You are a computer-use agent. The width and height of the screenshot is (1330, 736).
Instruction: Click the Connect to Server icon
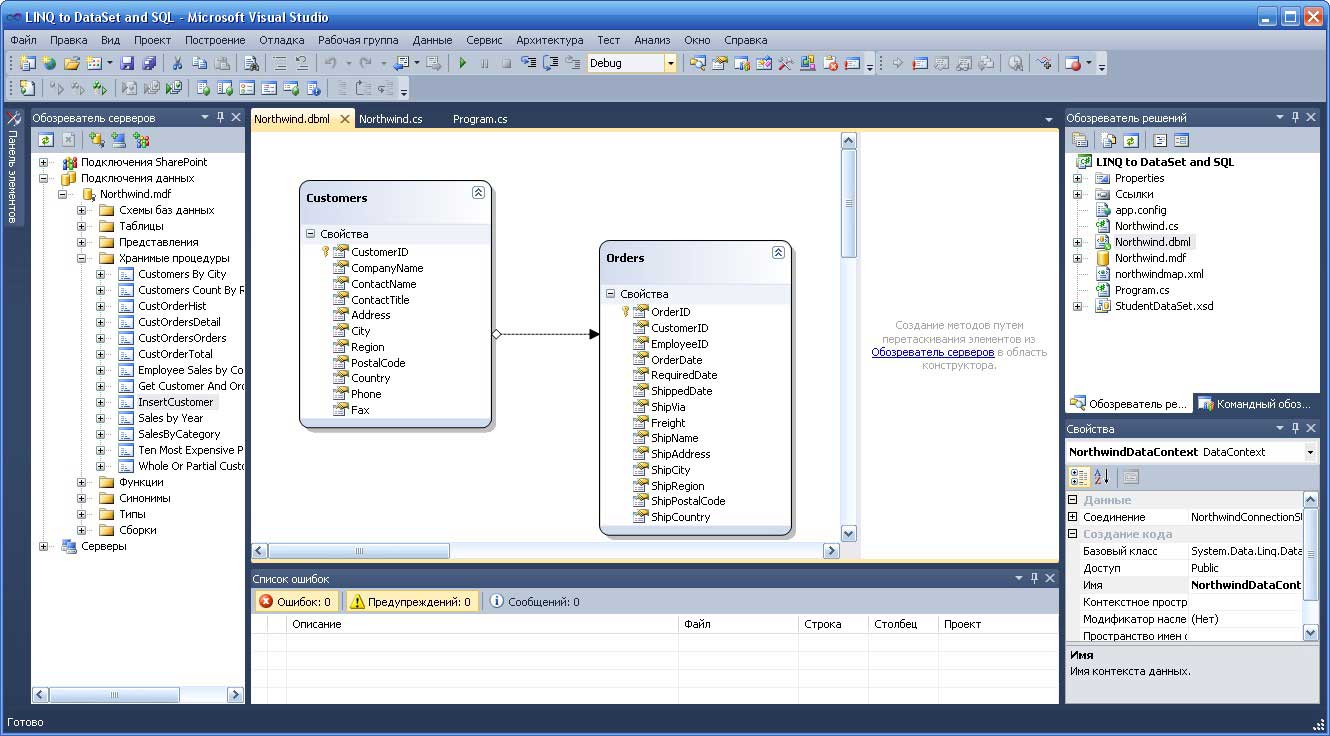coord(119,140)
